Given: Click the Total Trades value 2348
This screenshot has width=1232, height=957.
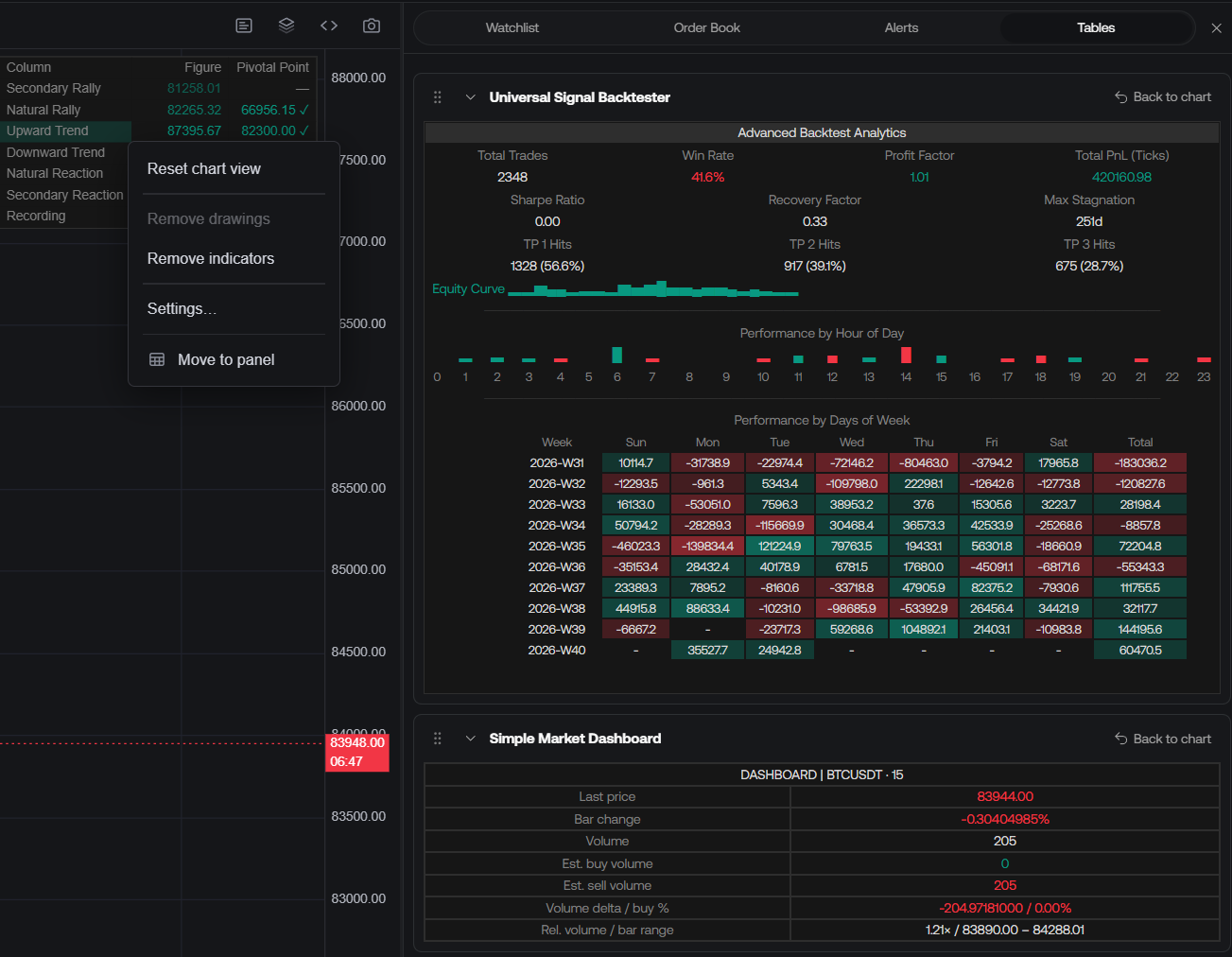Looking at the screenshot, I should coord(512,178).
